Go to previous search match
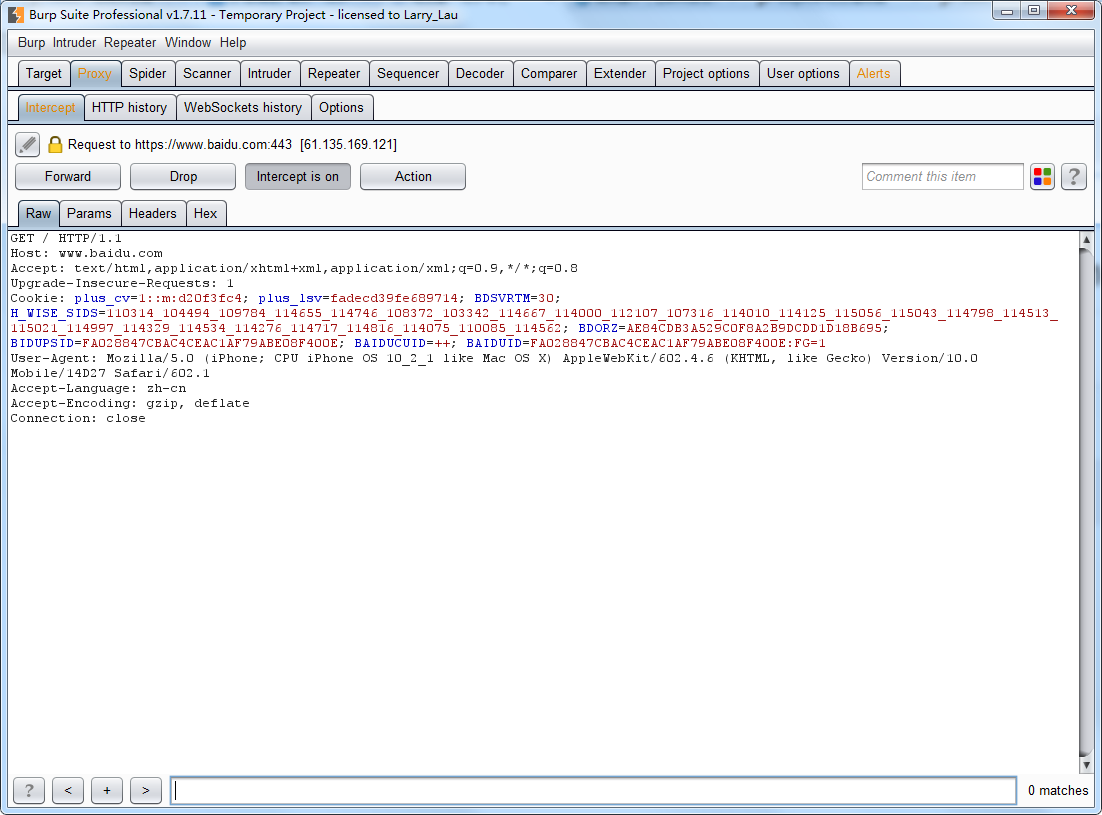The width and height of the screenshot is (1102, 815). tap(68, 790)
